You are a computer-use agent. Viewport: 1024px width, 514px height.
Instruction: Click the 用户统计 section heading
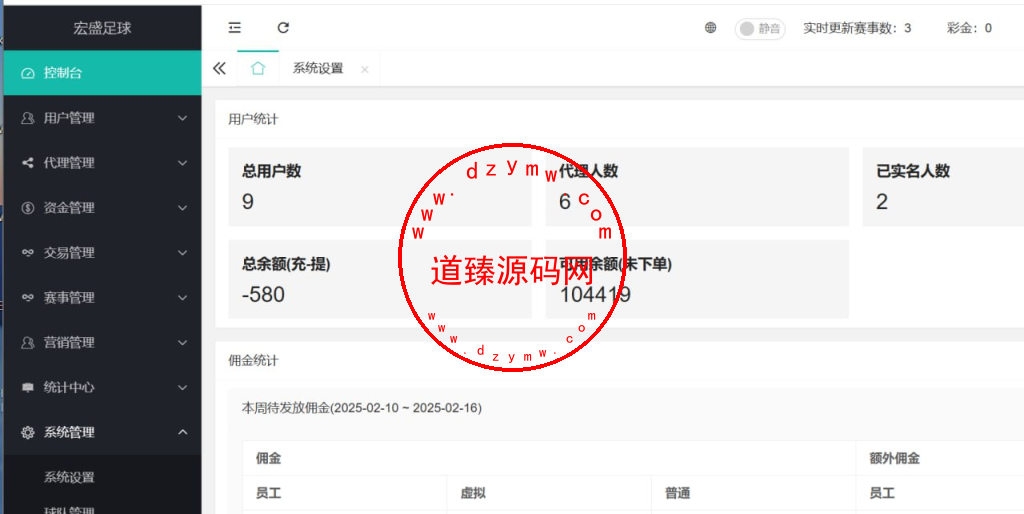(253, 119)
